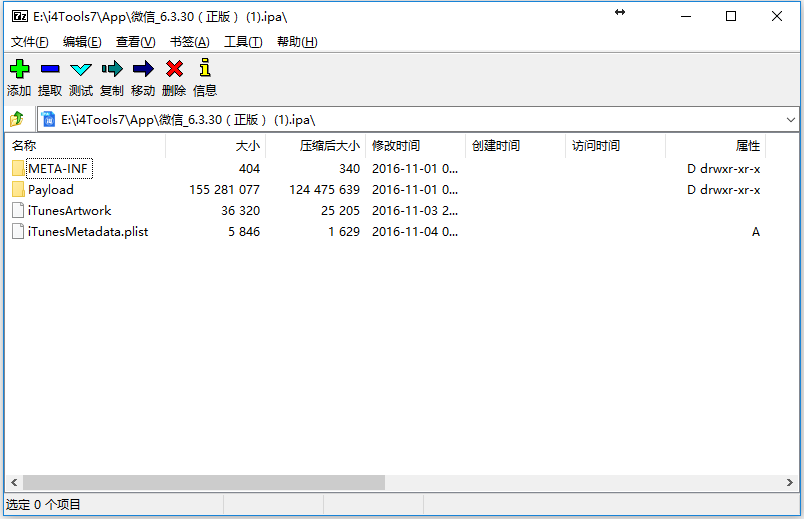Click the Extract (提取) minus icon
Image resolution: width=804 pixels, height=519 pixels.
coord(50,69)
